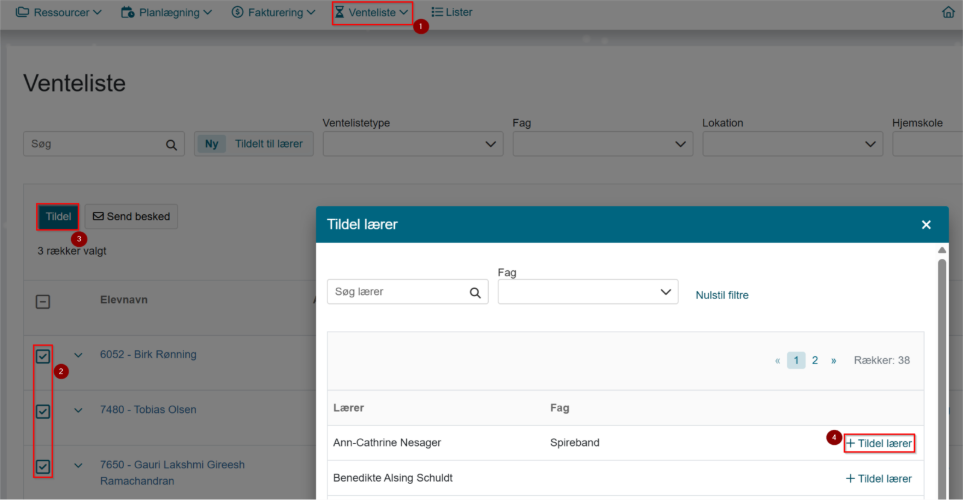This screenshot has height=501, width=963.
Task: Click Nulstil filtre link
Action: point(722,295)
